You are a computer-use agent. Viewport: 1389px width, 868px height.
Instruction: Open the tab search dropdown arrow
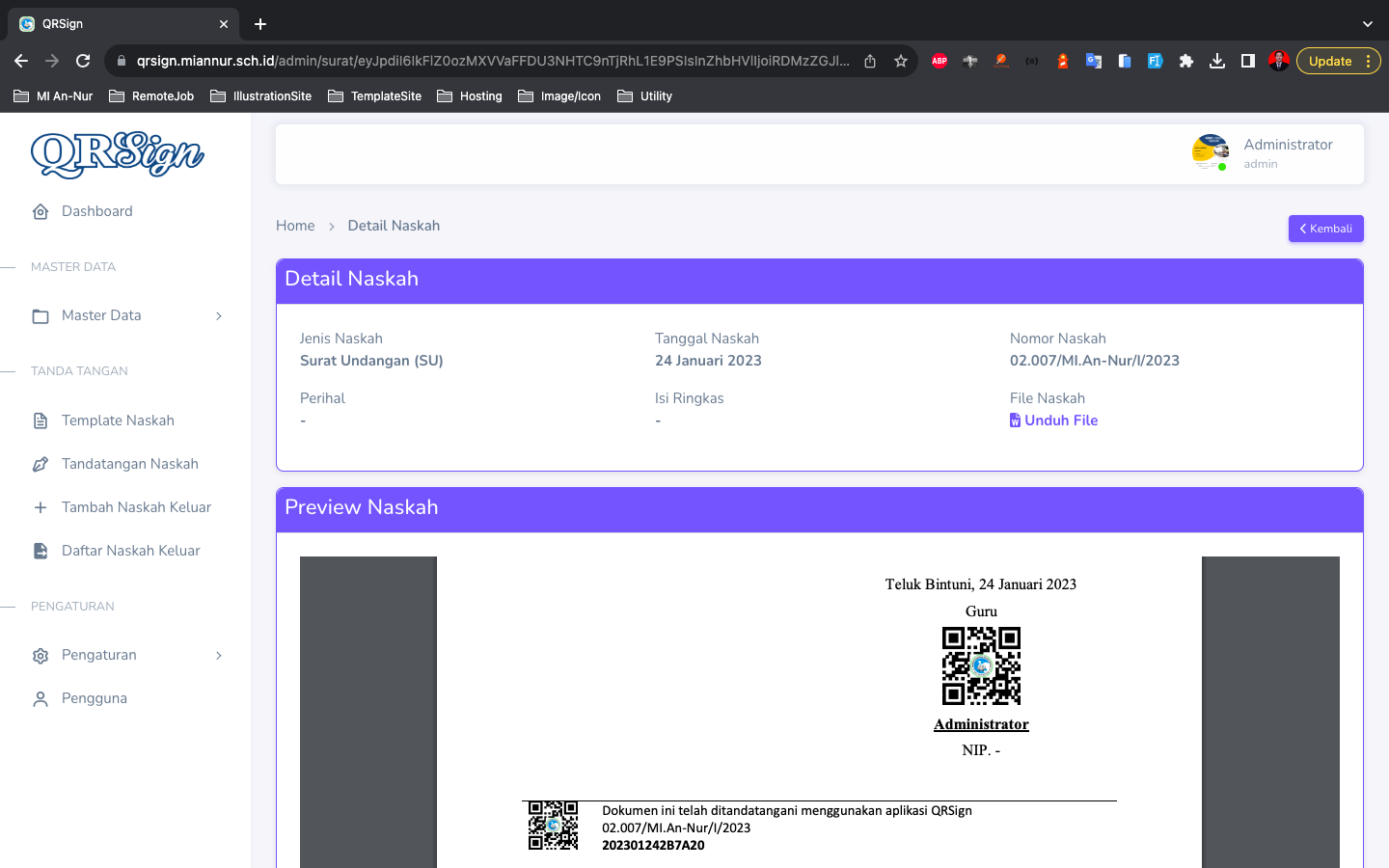(x=1367, y=24)
